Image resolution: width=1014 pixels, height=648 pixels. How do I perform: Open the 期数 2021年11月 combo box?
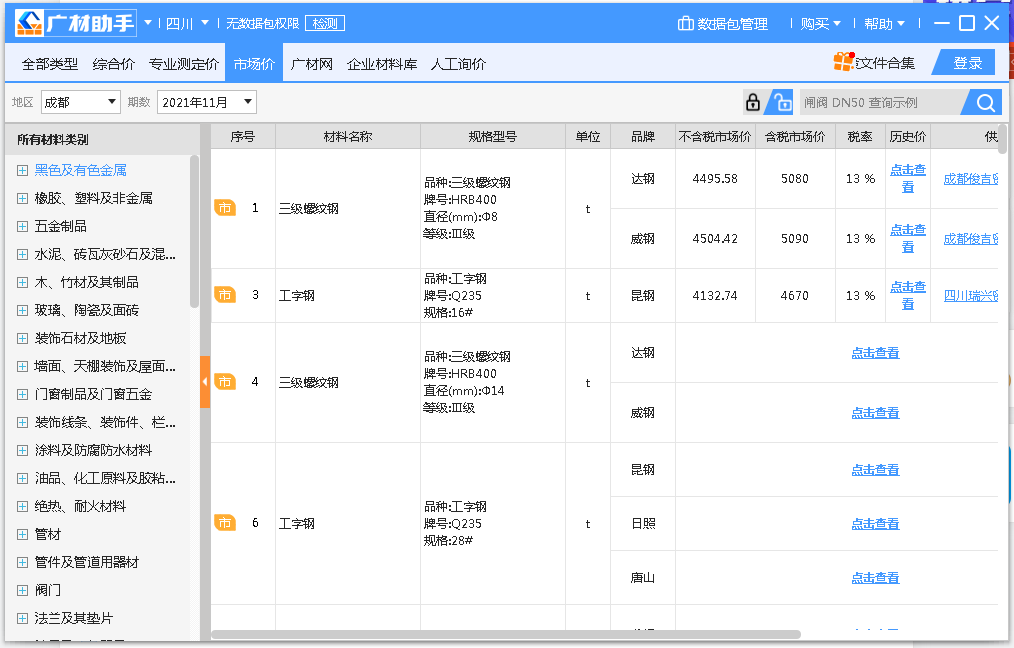[x=207, y=102]
